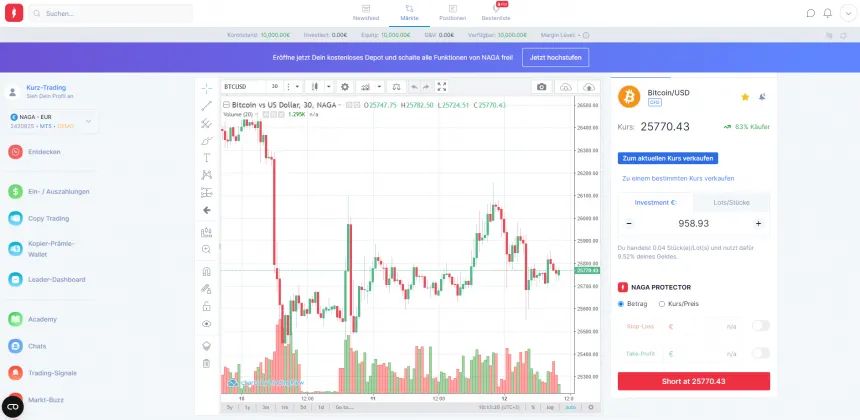The image size is (860, 420).
Task: Toggle log scale on chart
Action: tap(550, 407)
